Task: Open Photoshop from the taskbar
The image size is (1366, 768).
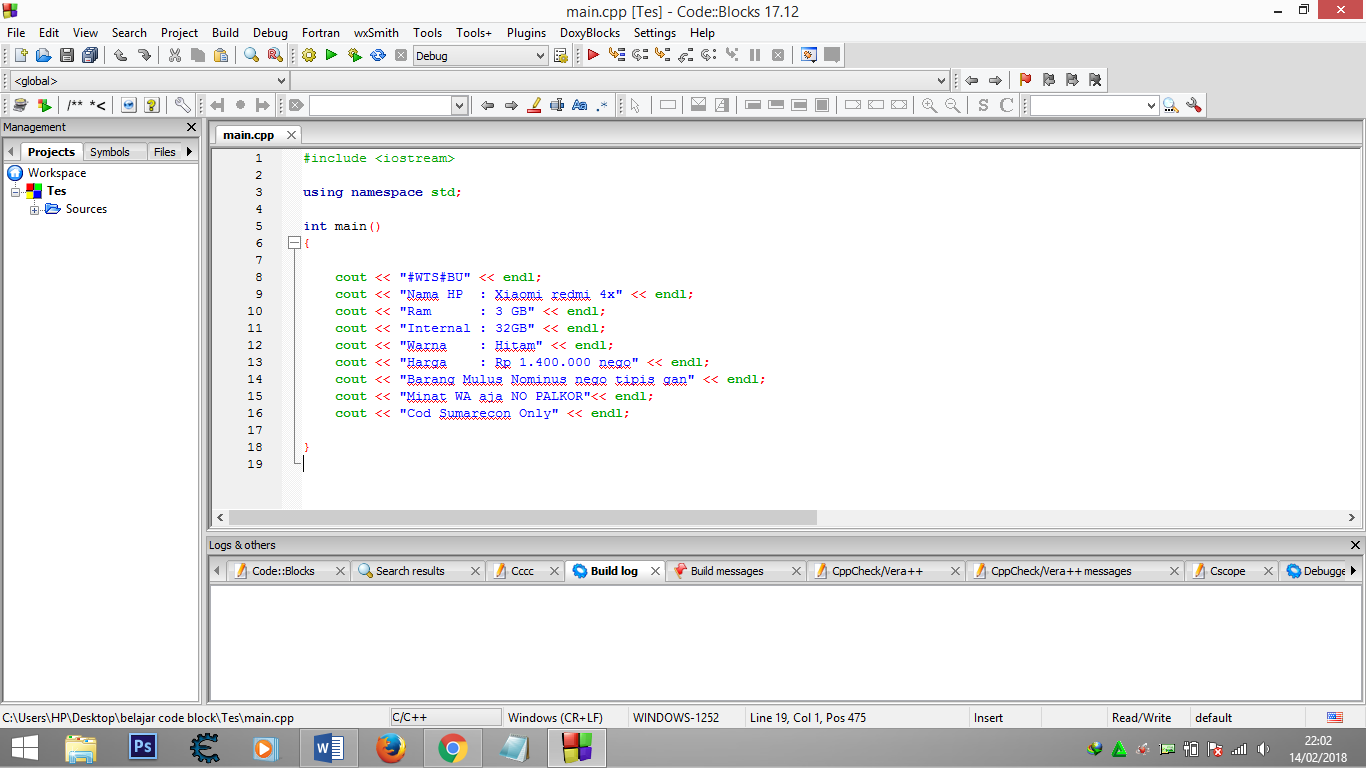Action: (x=143, y=748)
